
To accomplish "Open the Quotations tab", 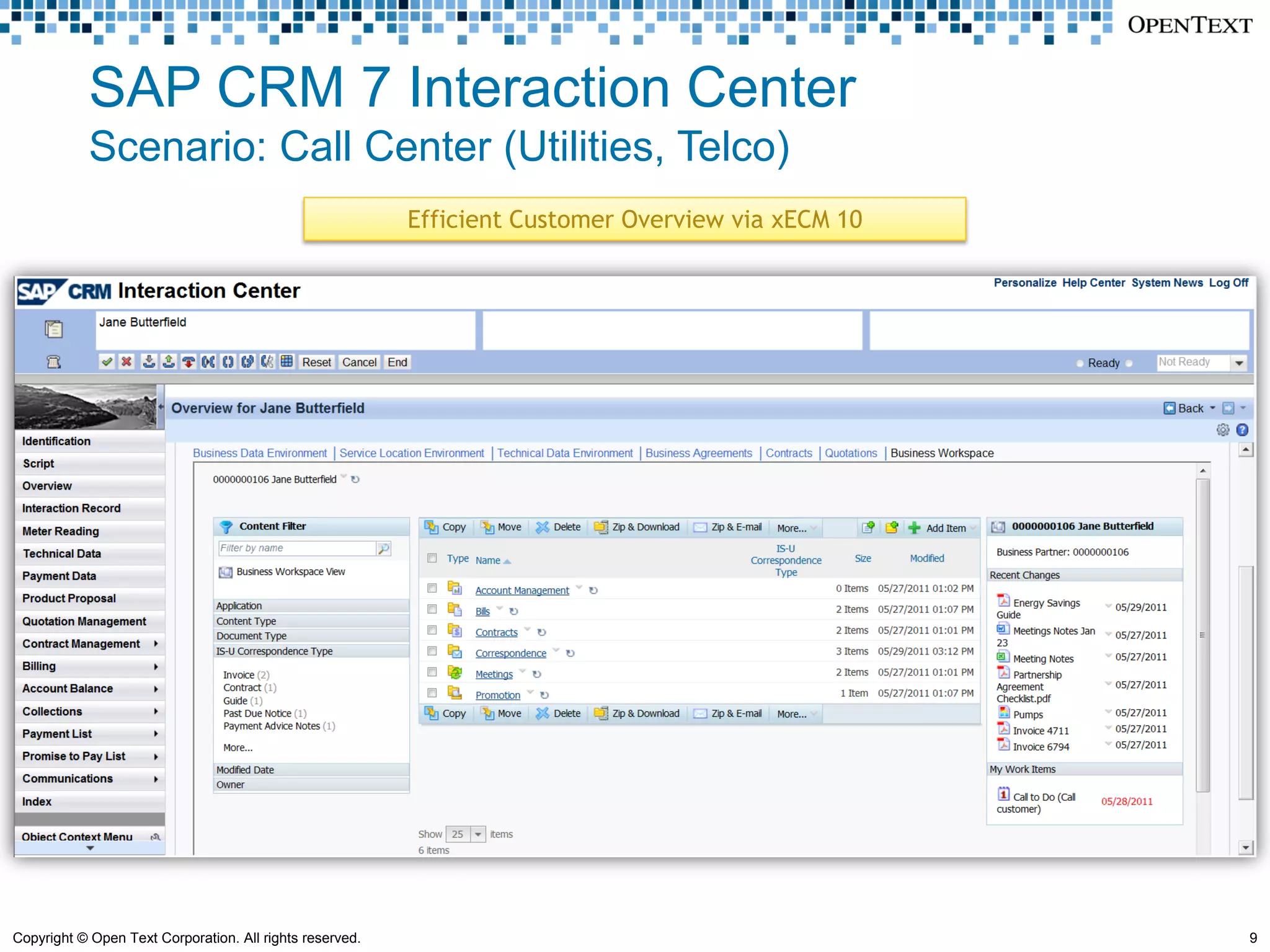I will coord(851,453).
